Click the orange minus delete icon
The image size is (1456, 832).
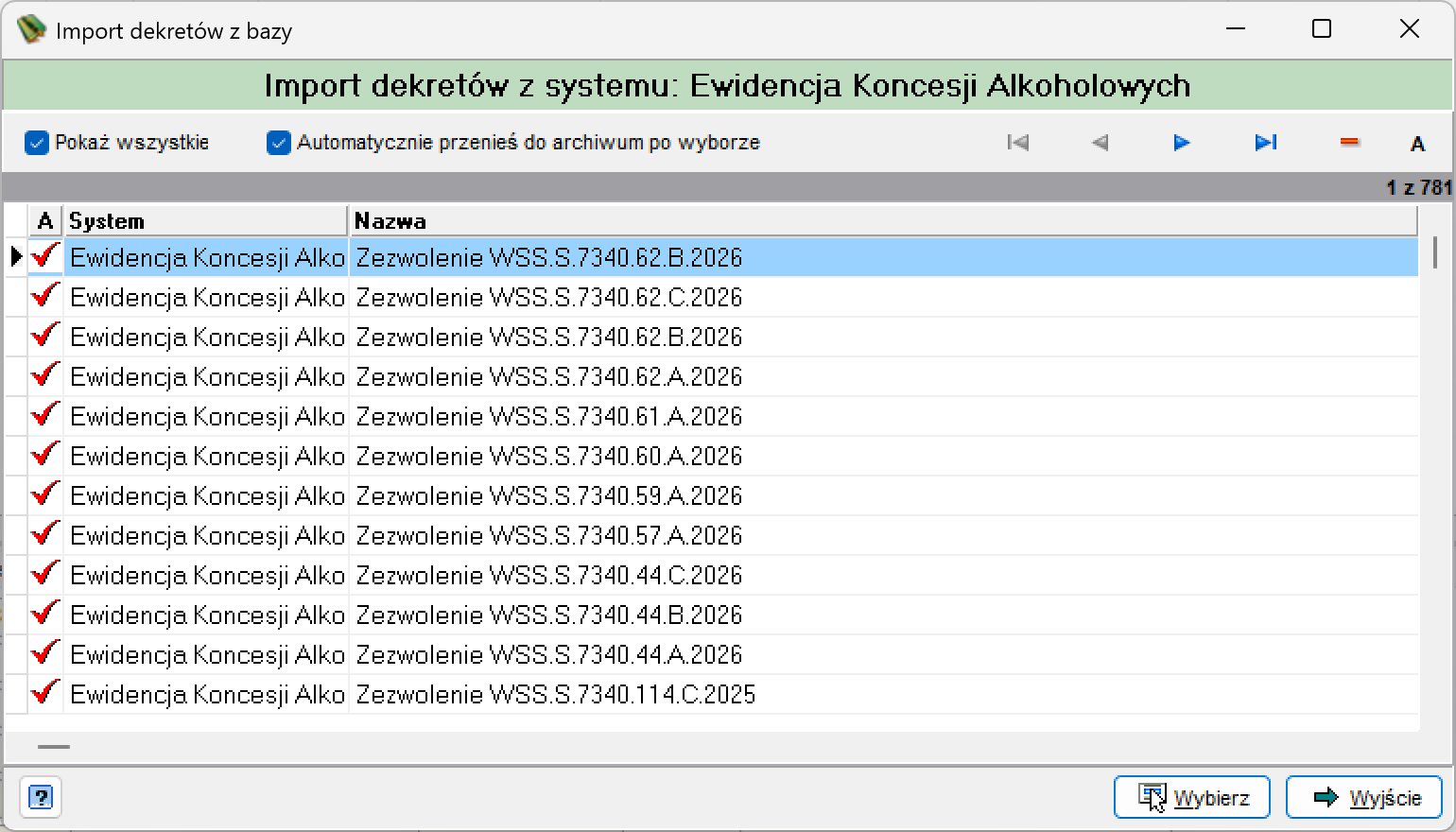click(1349, 143)
